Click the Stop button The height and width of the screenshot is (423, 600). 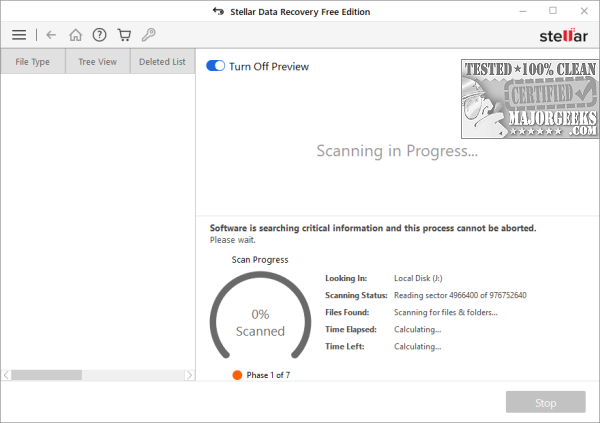coord(545,402)
